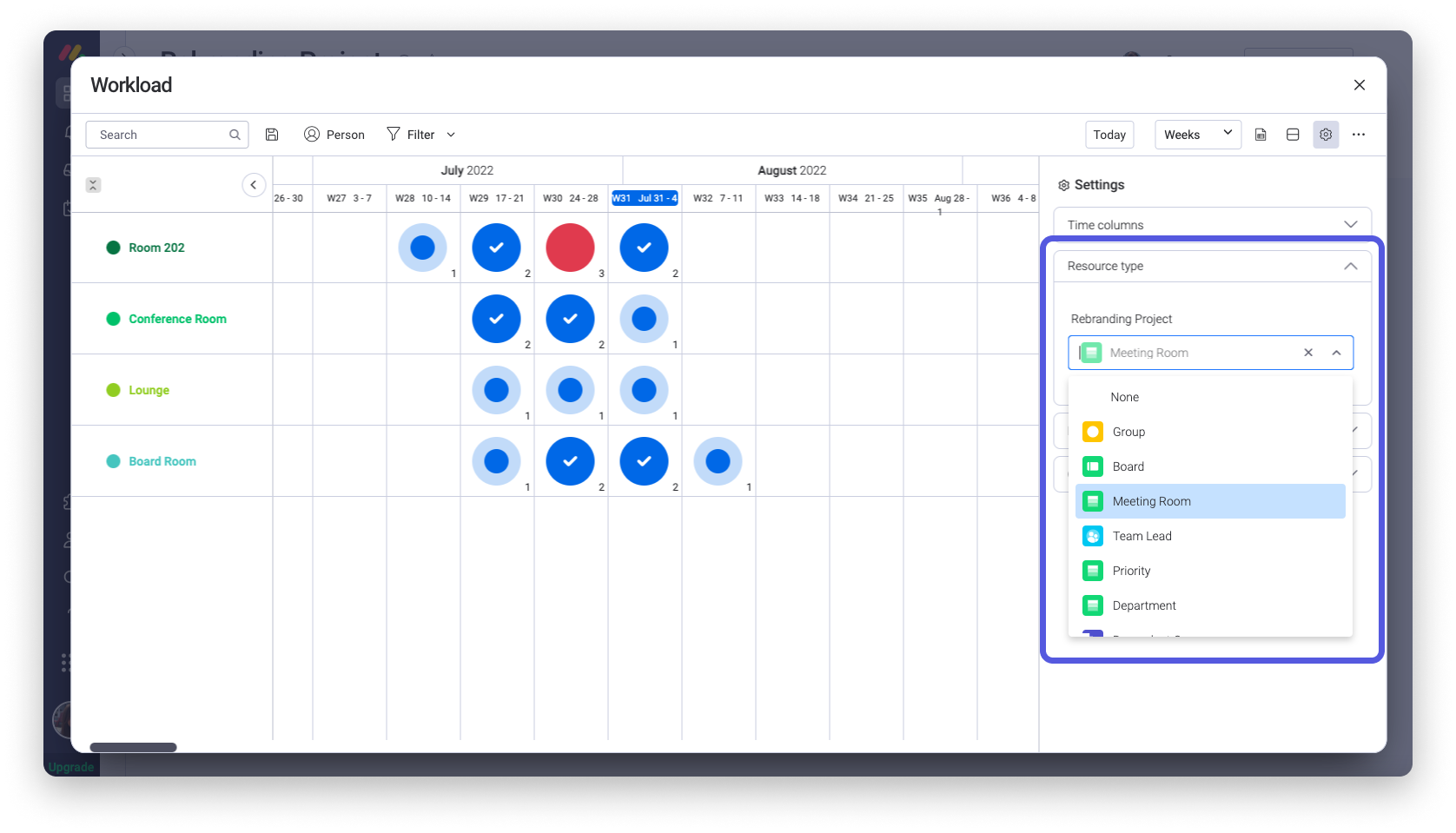Click the split view layout icon
This screenshot has height=833, width=1456.
[1293, 135]
